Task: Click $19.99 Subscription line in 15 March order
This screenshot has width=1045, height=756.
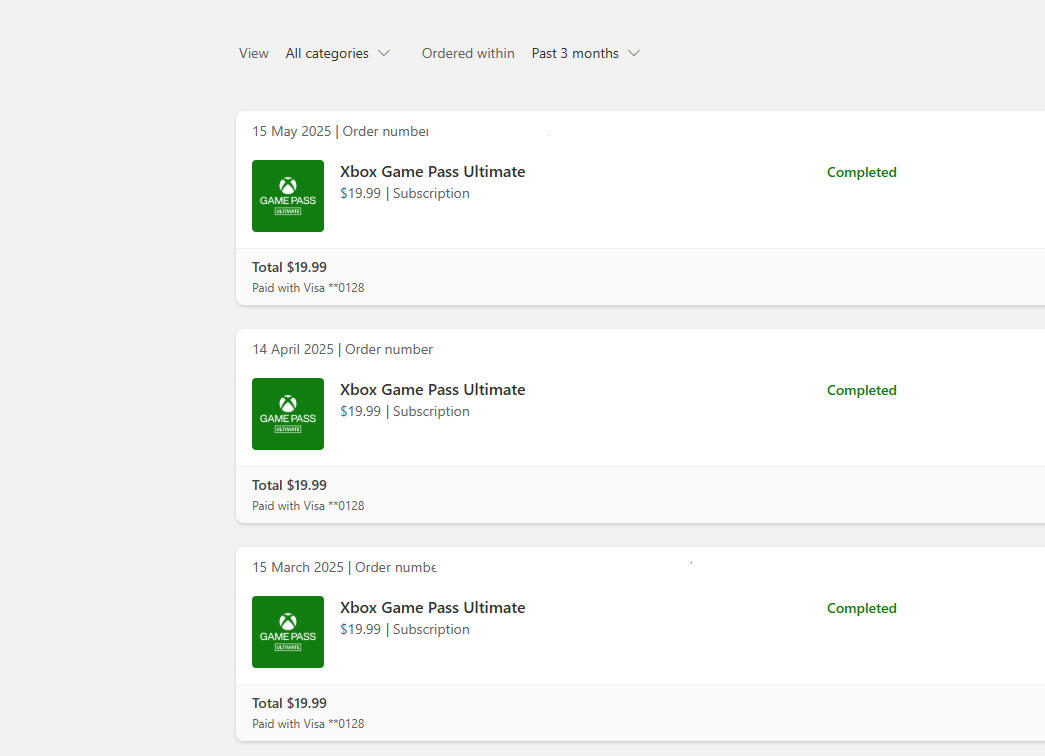Action: [x=405, y=629]
